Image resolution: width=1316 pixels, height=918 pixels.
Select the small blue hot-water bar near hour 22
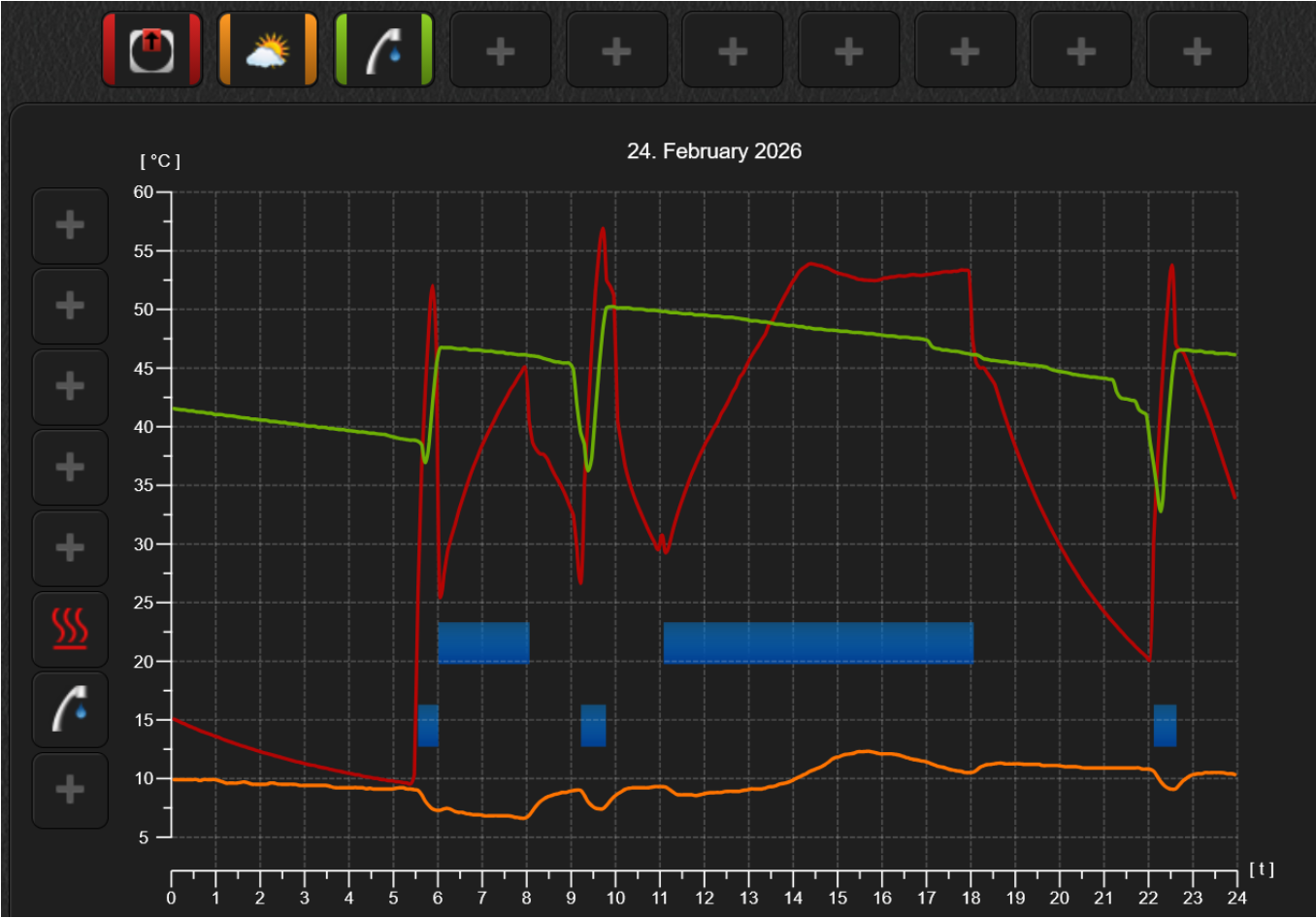(1165, 726)
